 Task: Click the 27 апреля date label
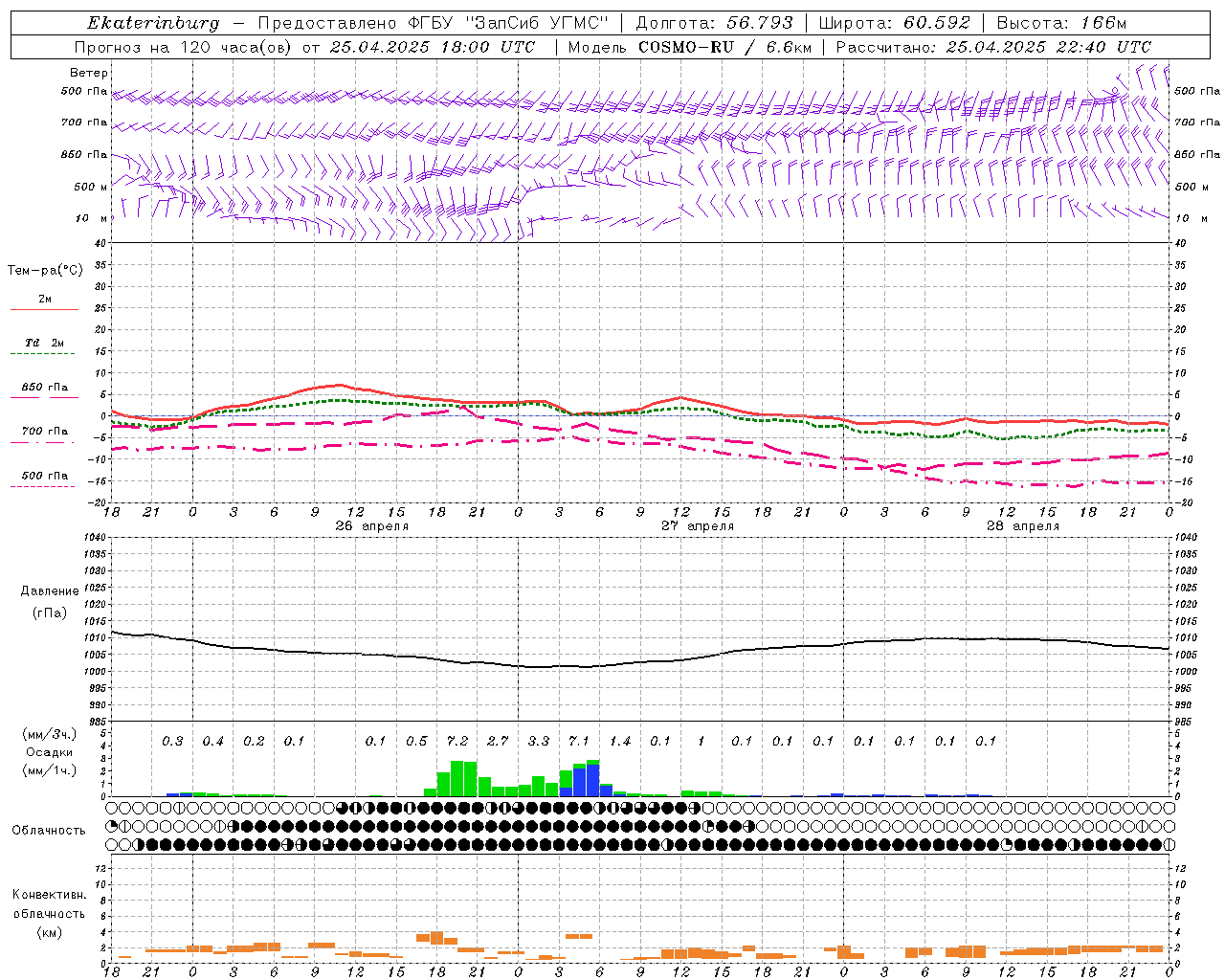pyautogui.click(x=698, y=526)
